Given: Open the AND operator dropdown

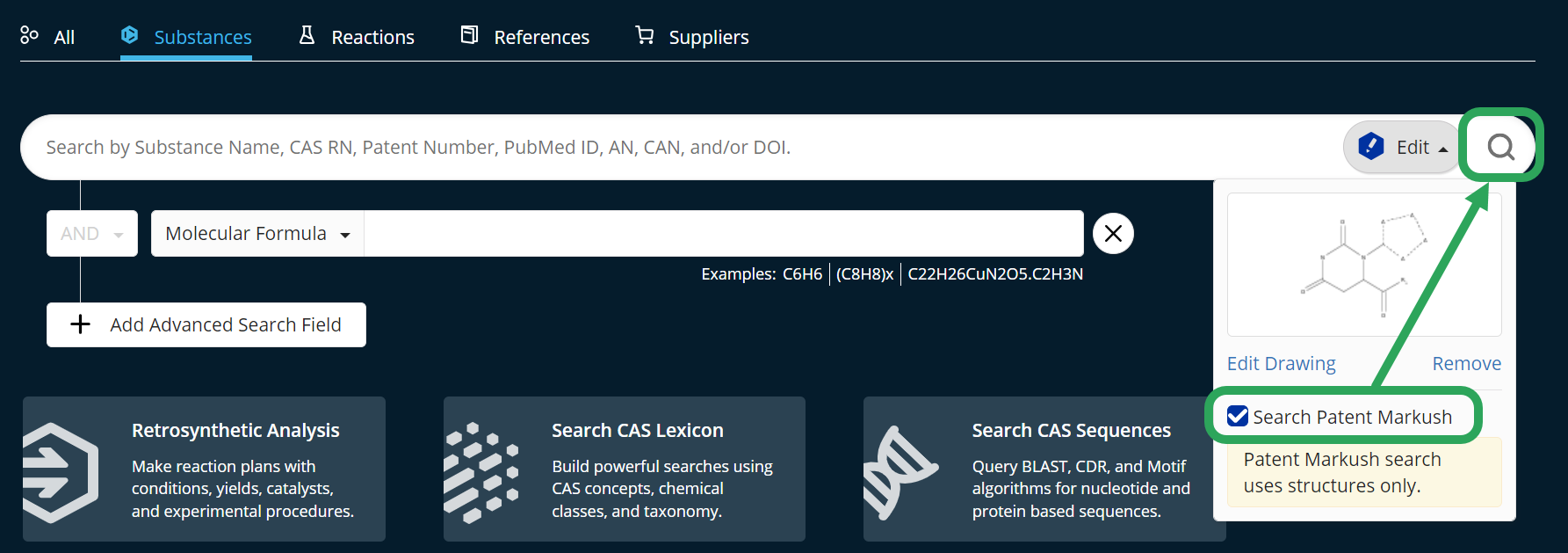Looking at the screenshot, I should (92, 234).
